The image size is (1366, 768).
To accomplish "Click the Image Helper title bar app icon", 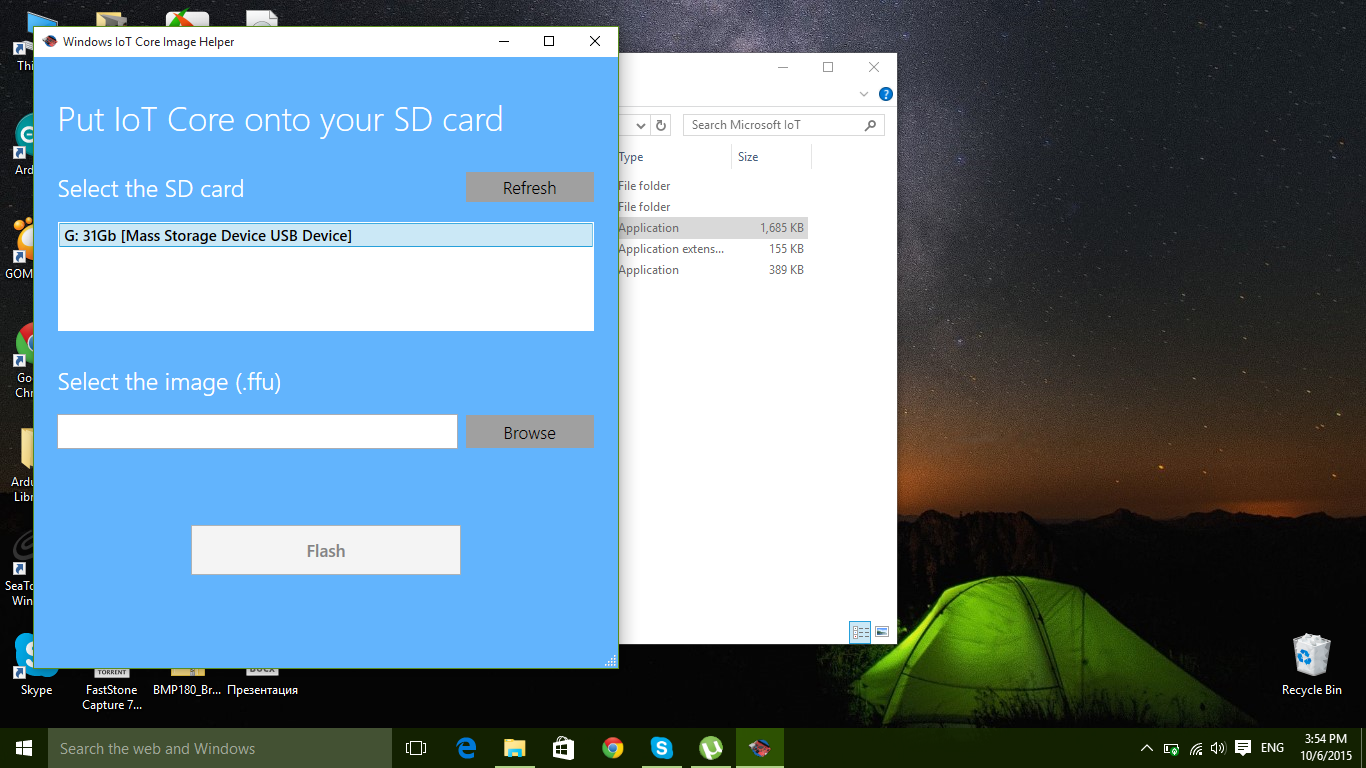I will point(50,41).
